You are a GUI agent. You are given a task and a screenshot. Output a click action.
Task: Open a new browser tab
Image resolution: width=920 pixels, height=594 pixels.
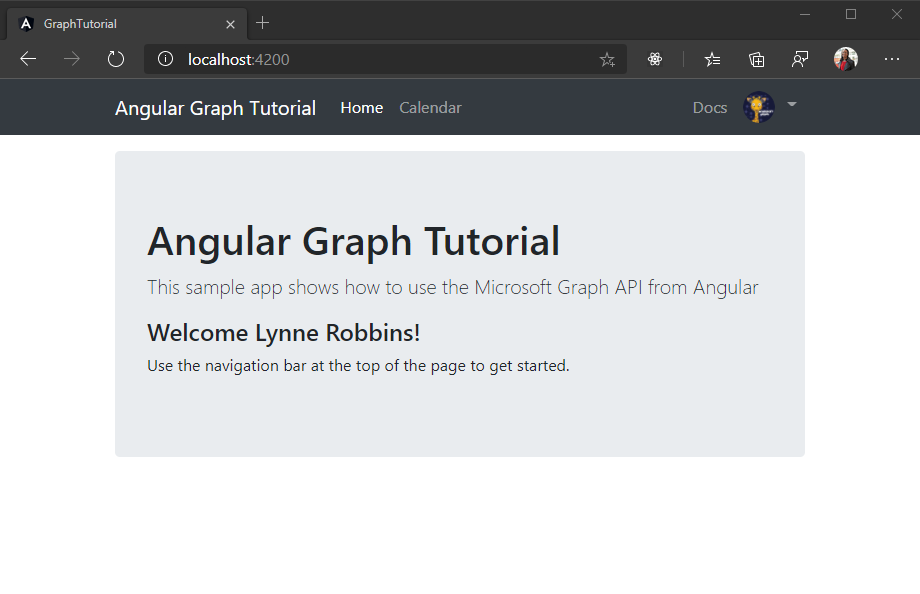click(x=262, y=23)
